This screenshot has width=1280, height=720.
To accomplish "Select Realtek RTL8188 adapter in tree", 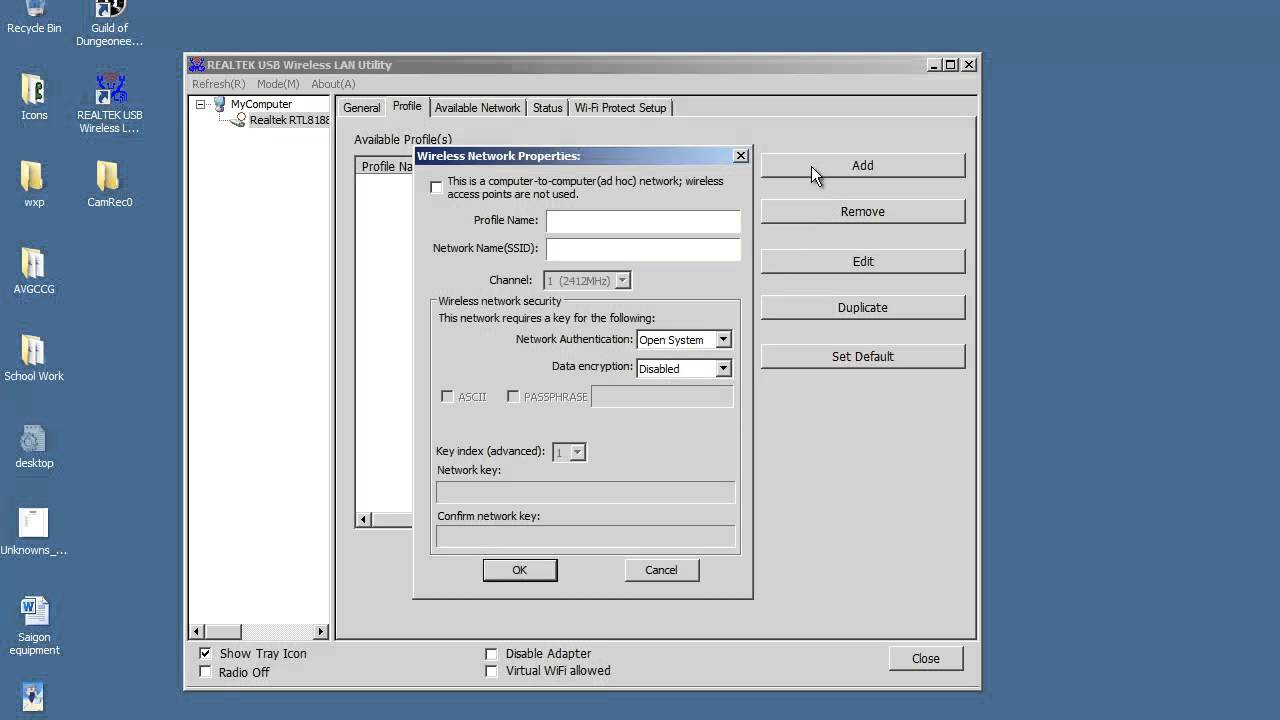I will click(289, 120).
